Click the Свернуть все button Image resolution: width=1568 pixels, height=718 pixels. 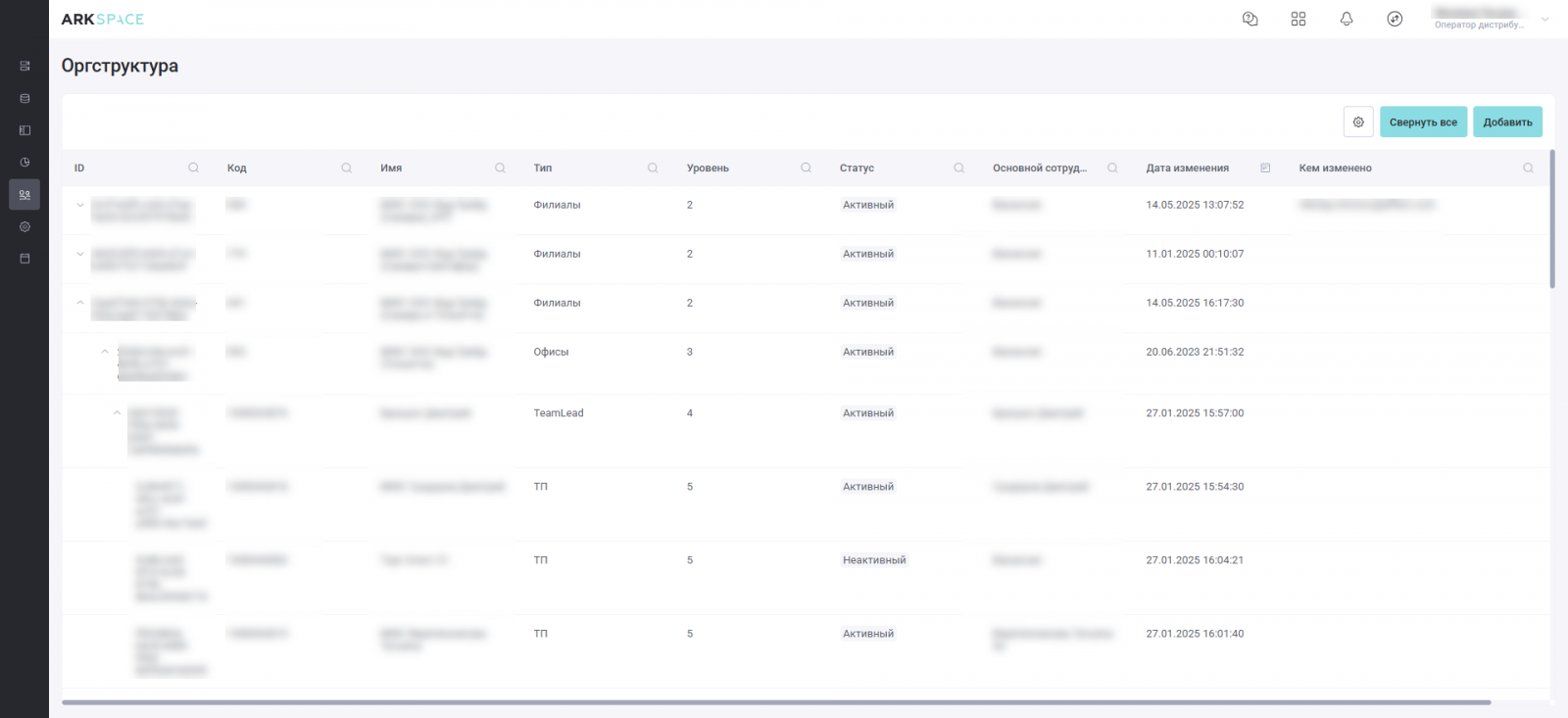click(x=1423, y=121)
